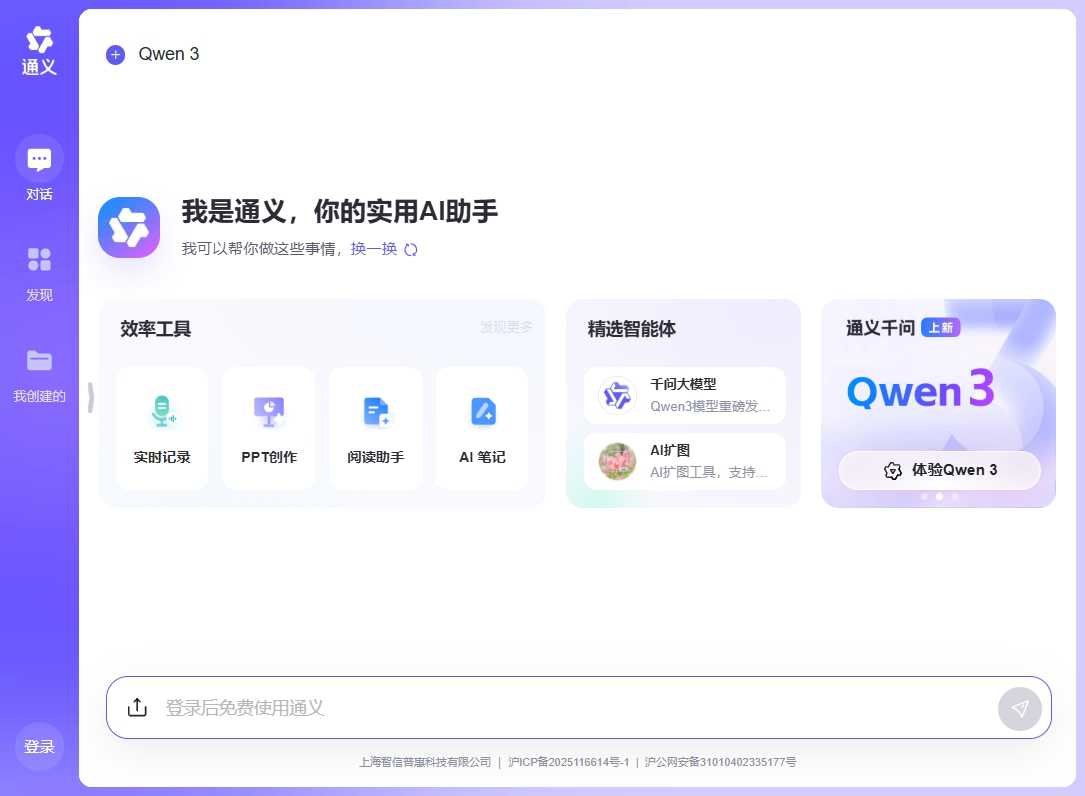Click 换一换 to refresh suggestions

click(x=373, y=248)
